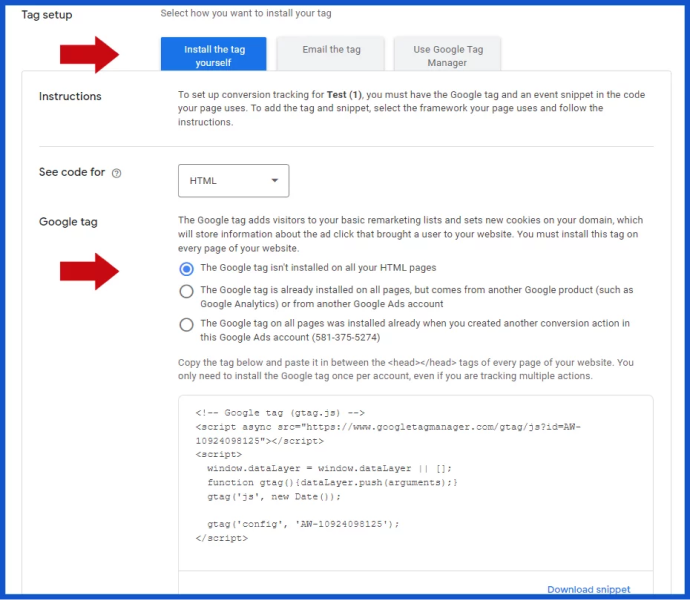Select 'installed when you created another conversion action' radio
690x600 pixels.
pyautogui.click(x=186, y=324)
